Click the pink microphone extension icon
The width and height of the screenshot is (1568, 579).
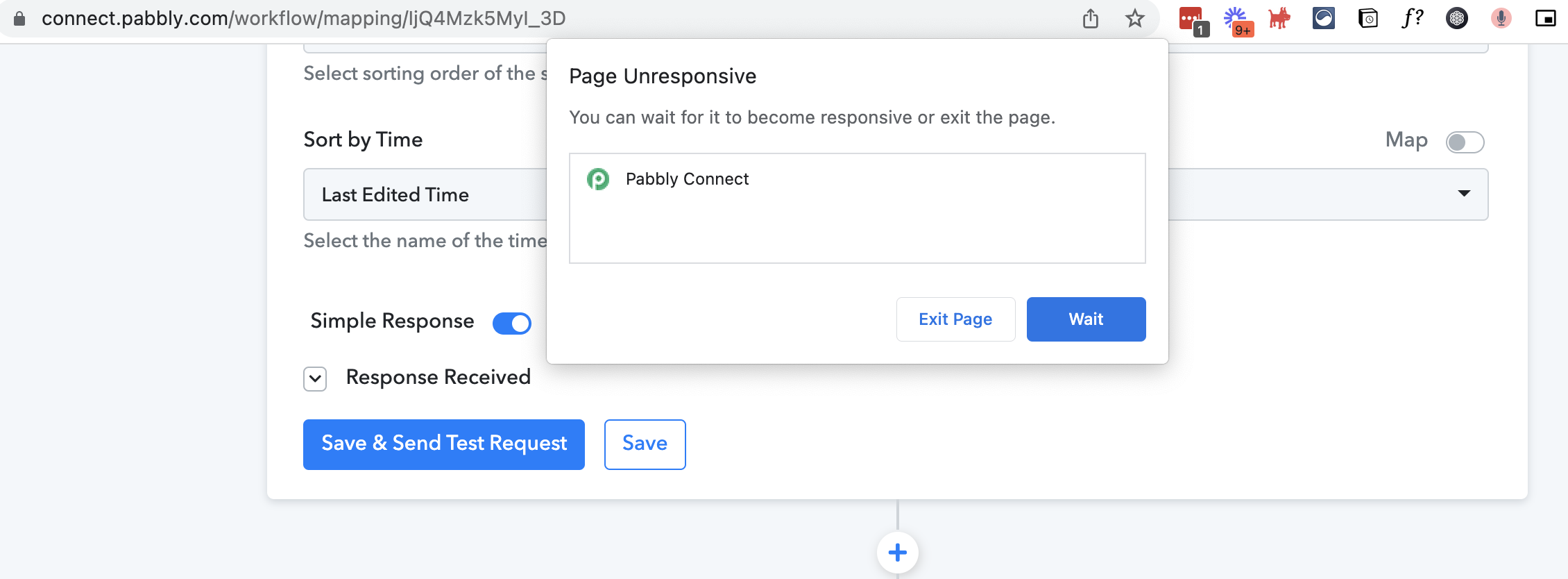tap(1501, 19)
